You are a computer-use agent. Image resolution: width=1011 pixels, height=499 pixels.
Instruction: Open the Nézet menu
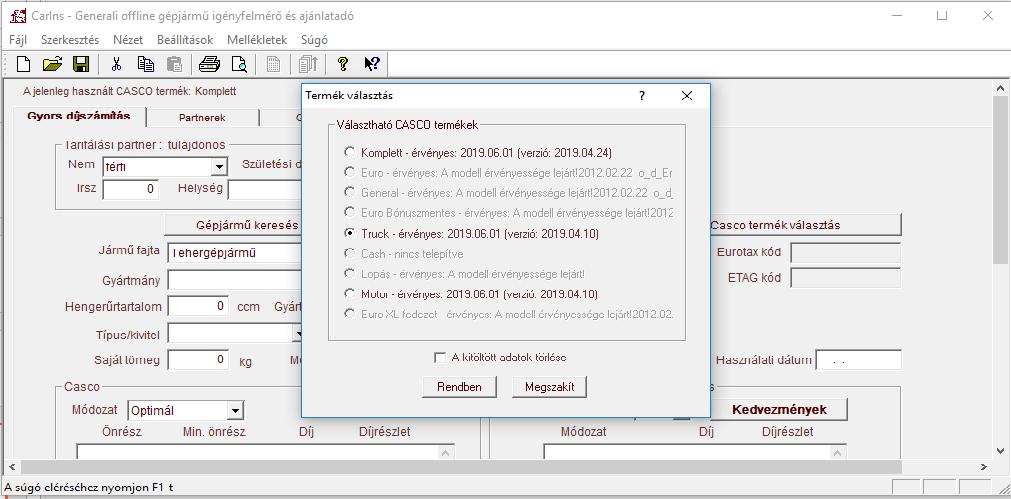[x=128, y=40]
